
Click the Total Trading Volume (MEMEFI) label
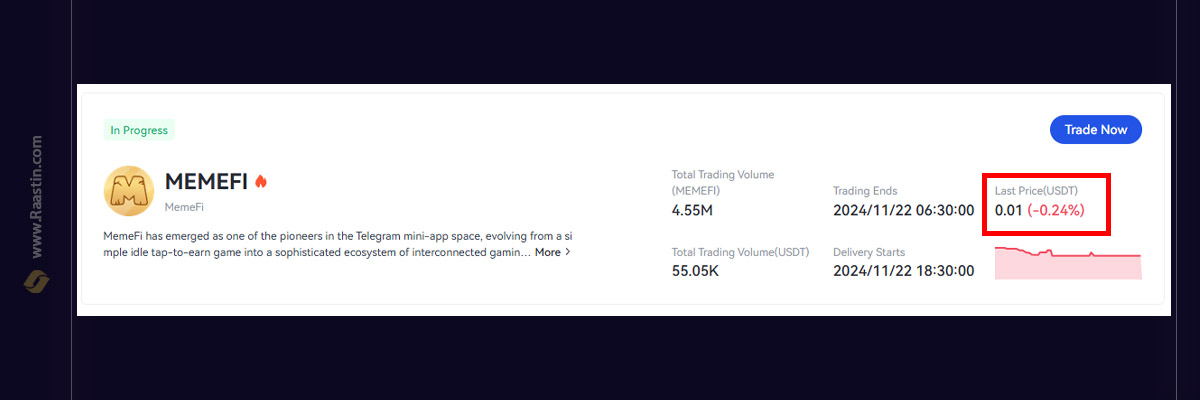click(724, 182)
